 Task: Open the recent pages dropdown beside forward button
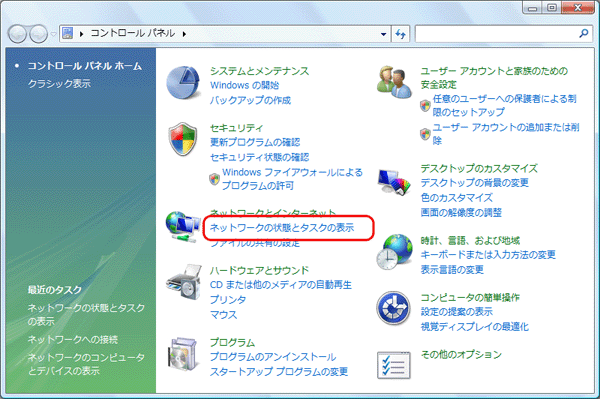tap(53, 34)
